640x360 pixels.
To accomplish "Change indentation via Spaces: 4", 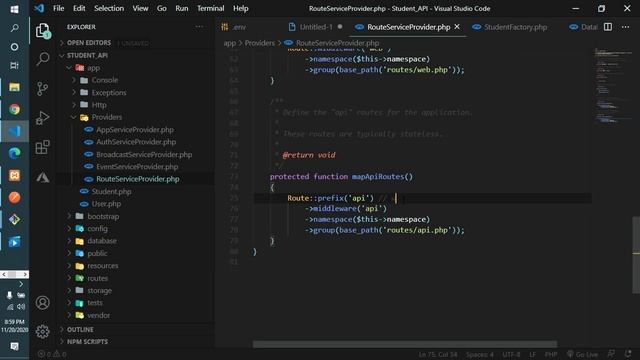I will [480, 354].
